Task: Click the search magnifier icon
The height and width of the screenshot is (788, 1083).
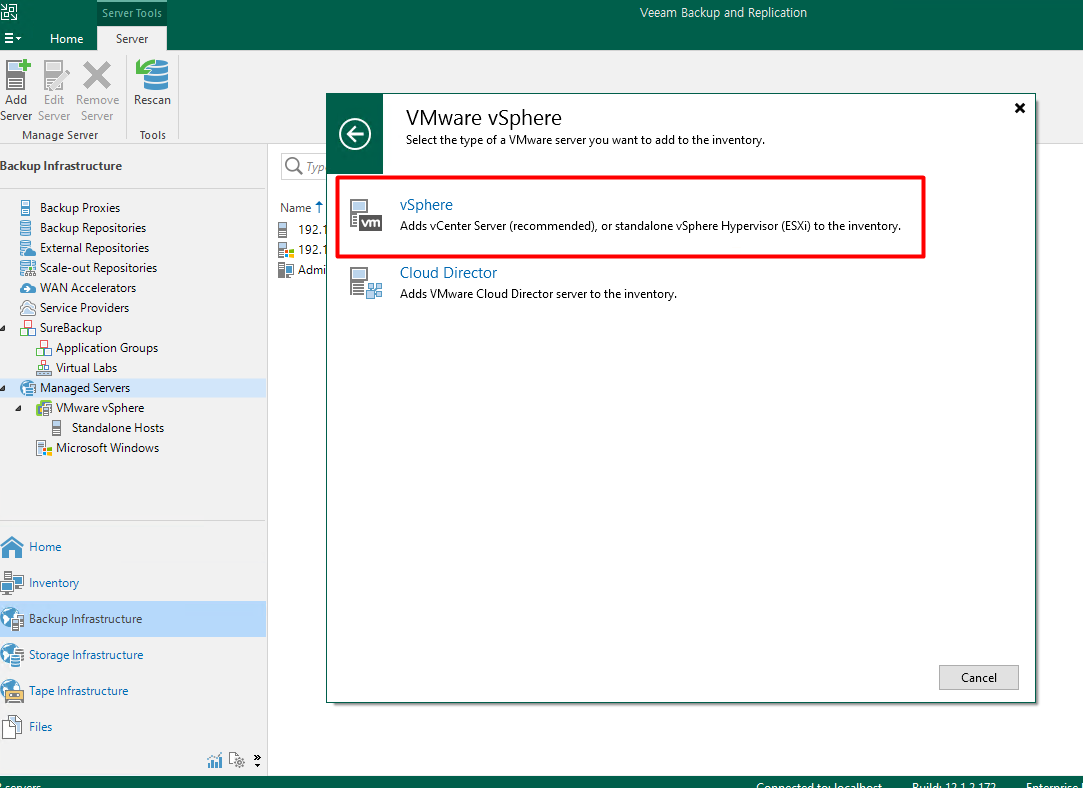Action: pos(294,166)
